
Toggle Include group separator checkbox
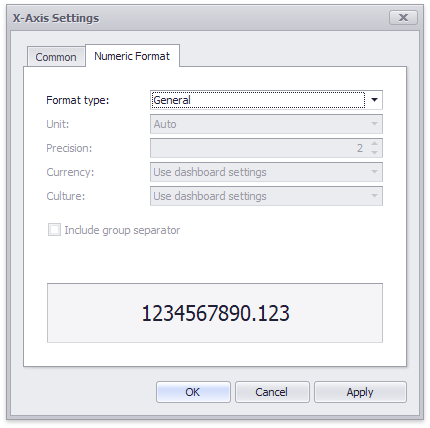54,230
